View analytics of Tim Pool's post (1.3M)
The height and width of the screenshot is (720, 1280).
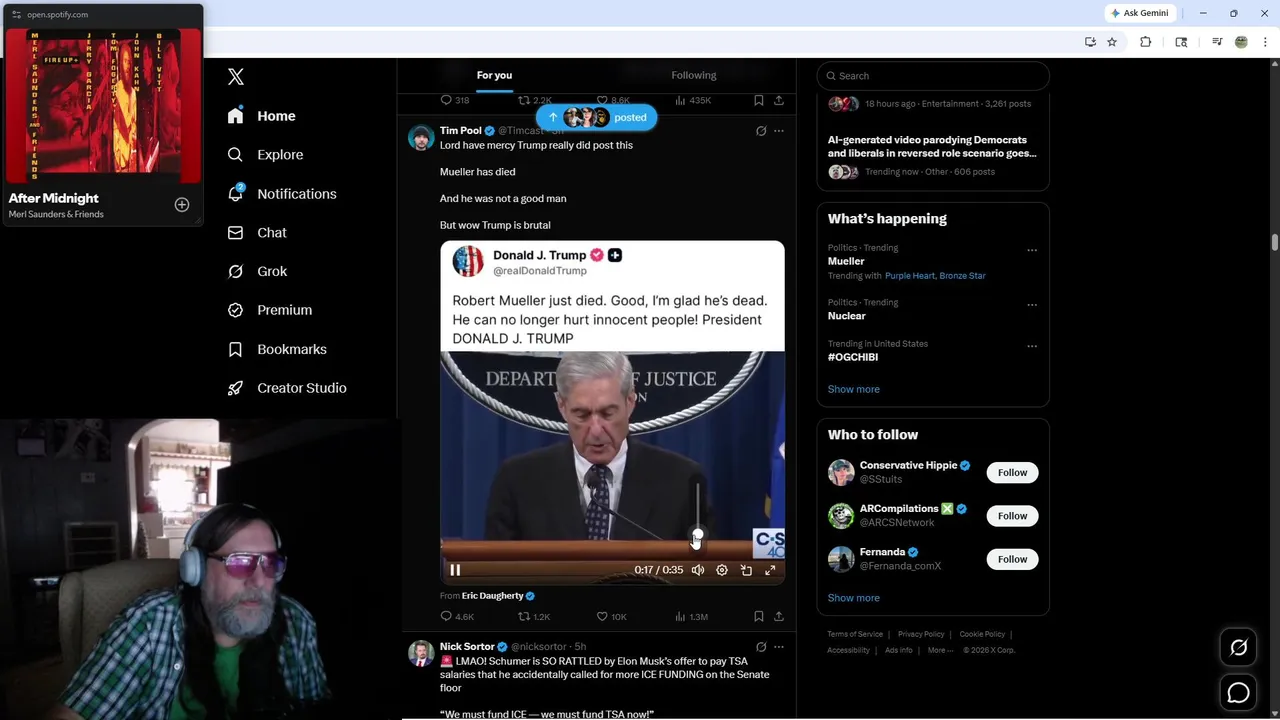[x=692, y=617]
